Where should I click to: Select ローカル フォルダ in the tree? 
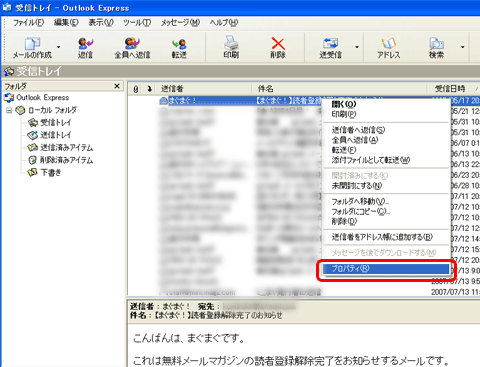pos(52,110)
